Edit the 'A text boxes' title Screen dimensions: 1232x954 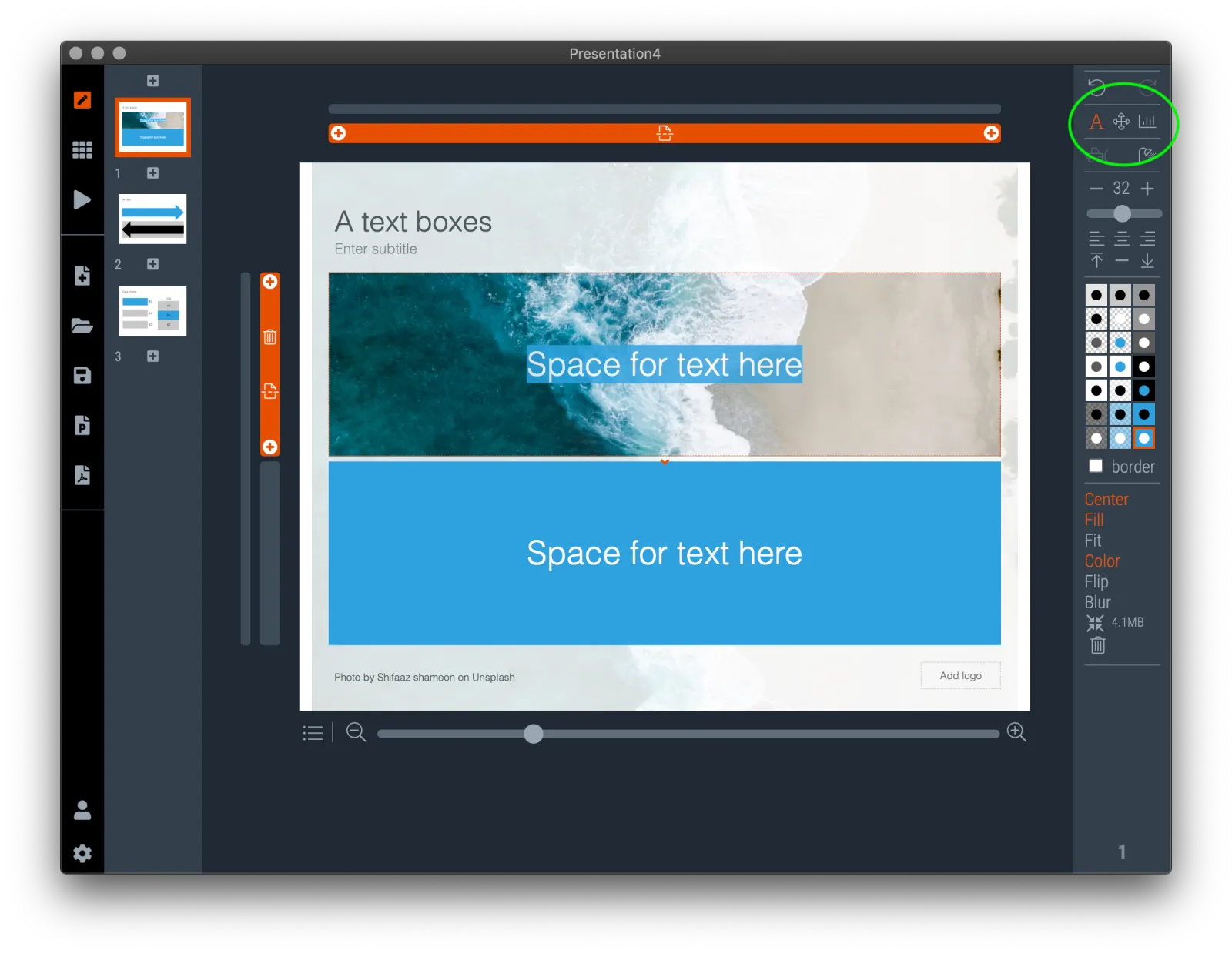413,222
